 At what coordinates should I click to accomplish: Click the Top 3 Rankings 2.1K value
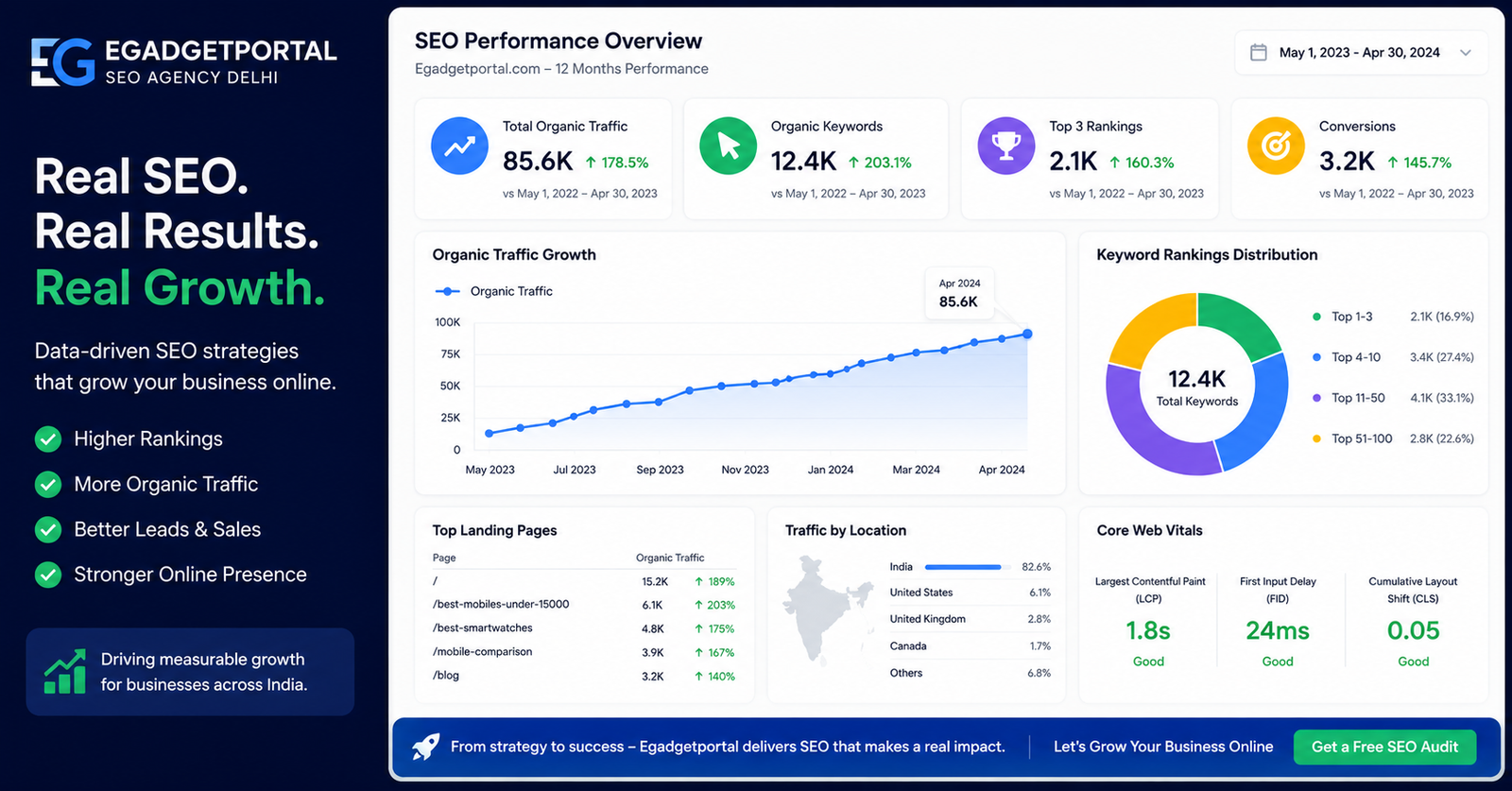point(1073,162)
